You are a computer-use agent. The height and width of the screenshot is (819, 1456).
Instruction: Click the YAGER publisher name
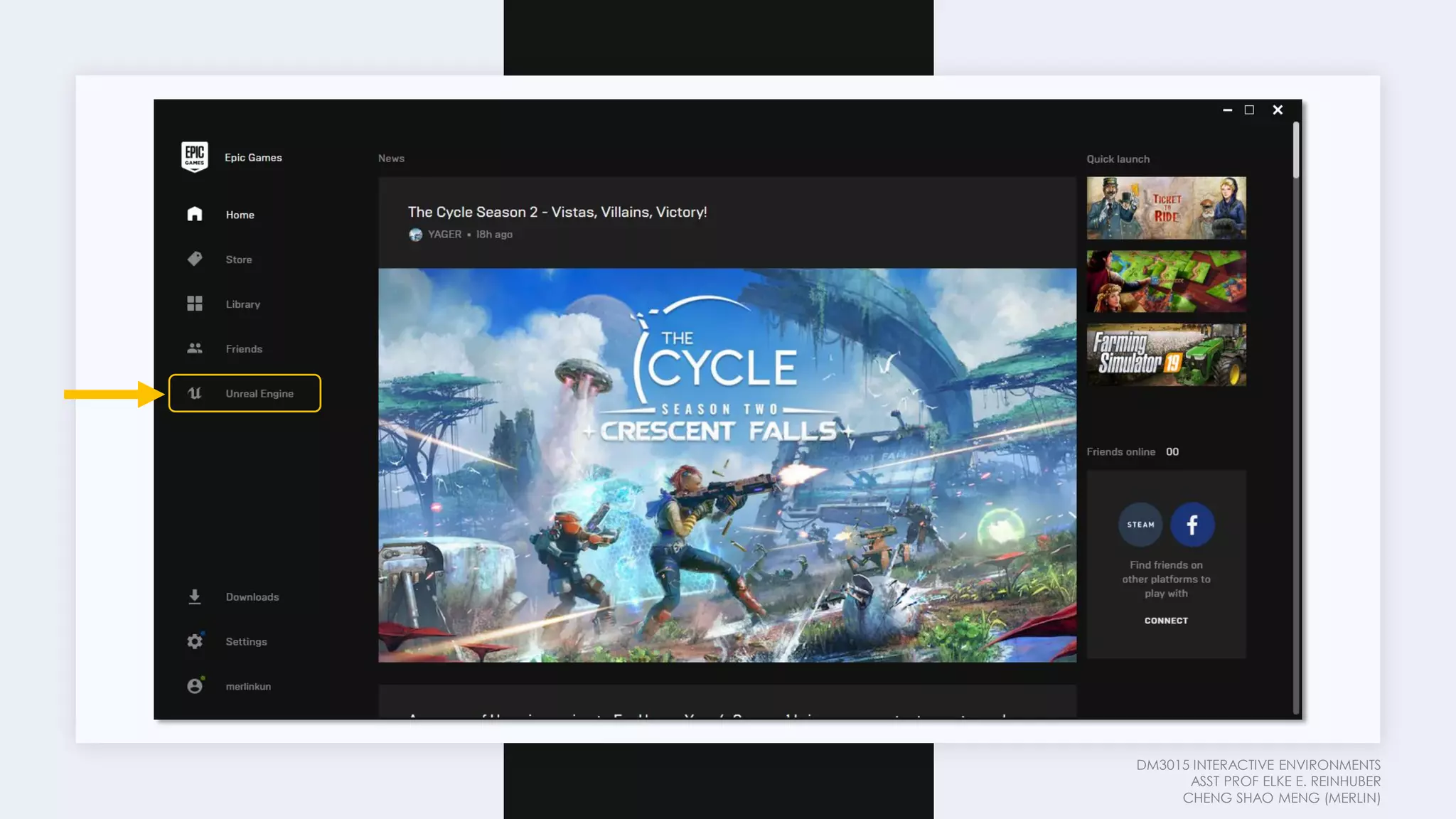(x=444, y=235)
